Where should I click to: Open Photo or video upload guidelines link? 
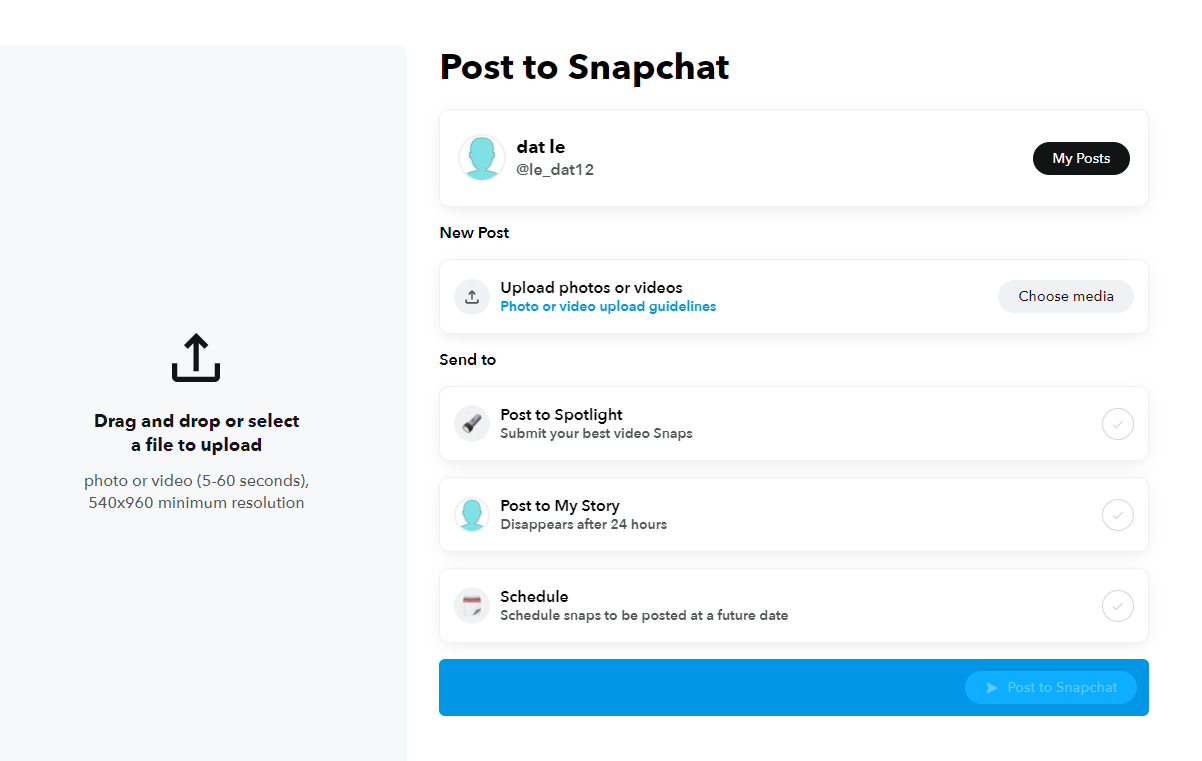click(x=608, y=307)
